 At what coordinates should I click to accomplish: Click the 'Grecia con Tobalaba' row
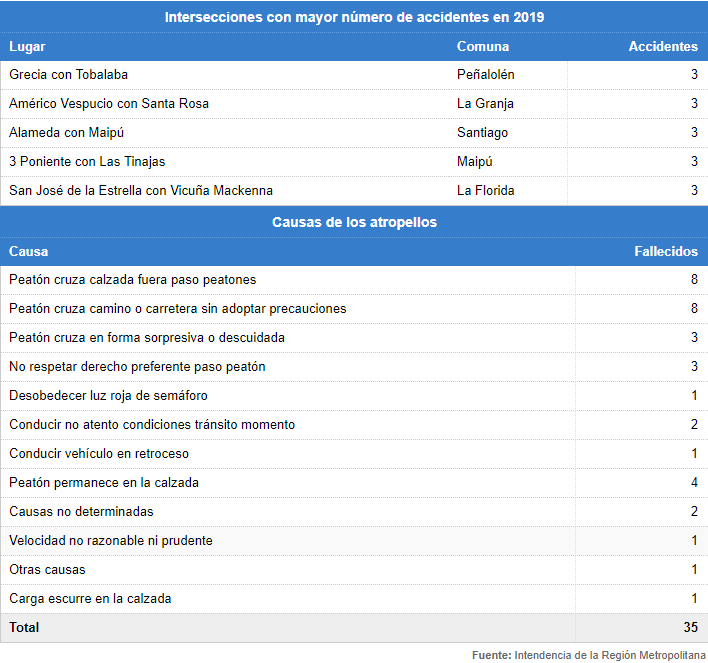69,75
